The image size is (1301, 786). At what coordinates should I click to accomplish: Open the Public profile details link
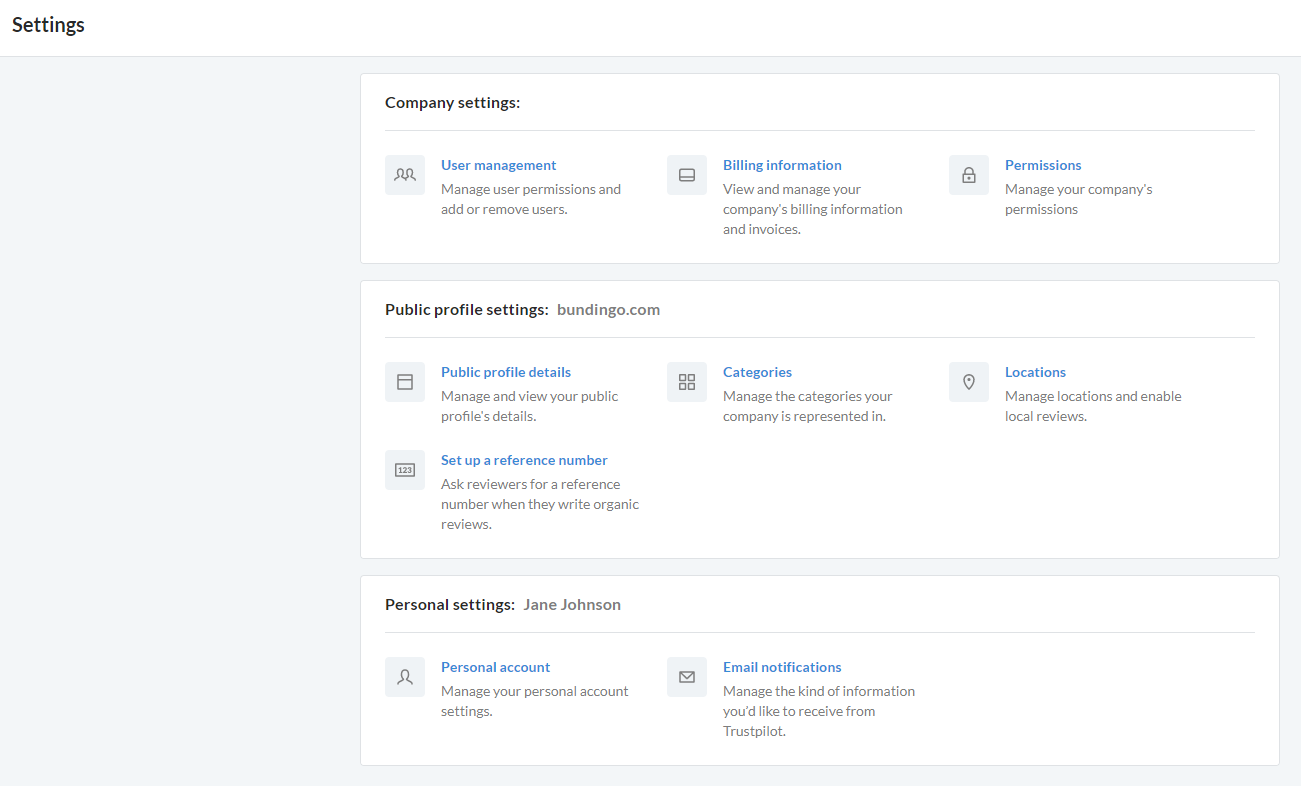pyautogui.click(x=506, y=372)
